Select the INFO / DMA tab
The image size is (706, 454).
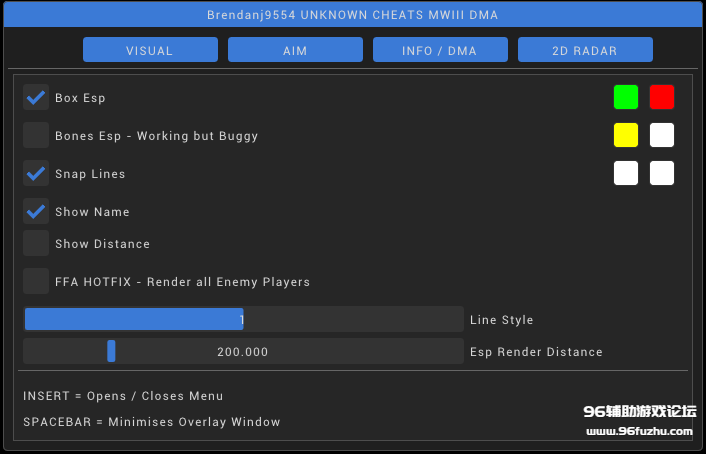click(x=440, y=50)
